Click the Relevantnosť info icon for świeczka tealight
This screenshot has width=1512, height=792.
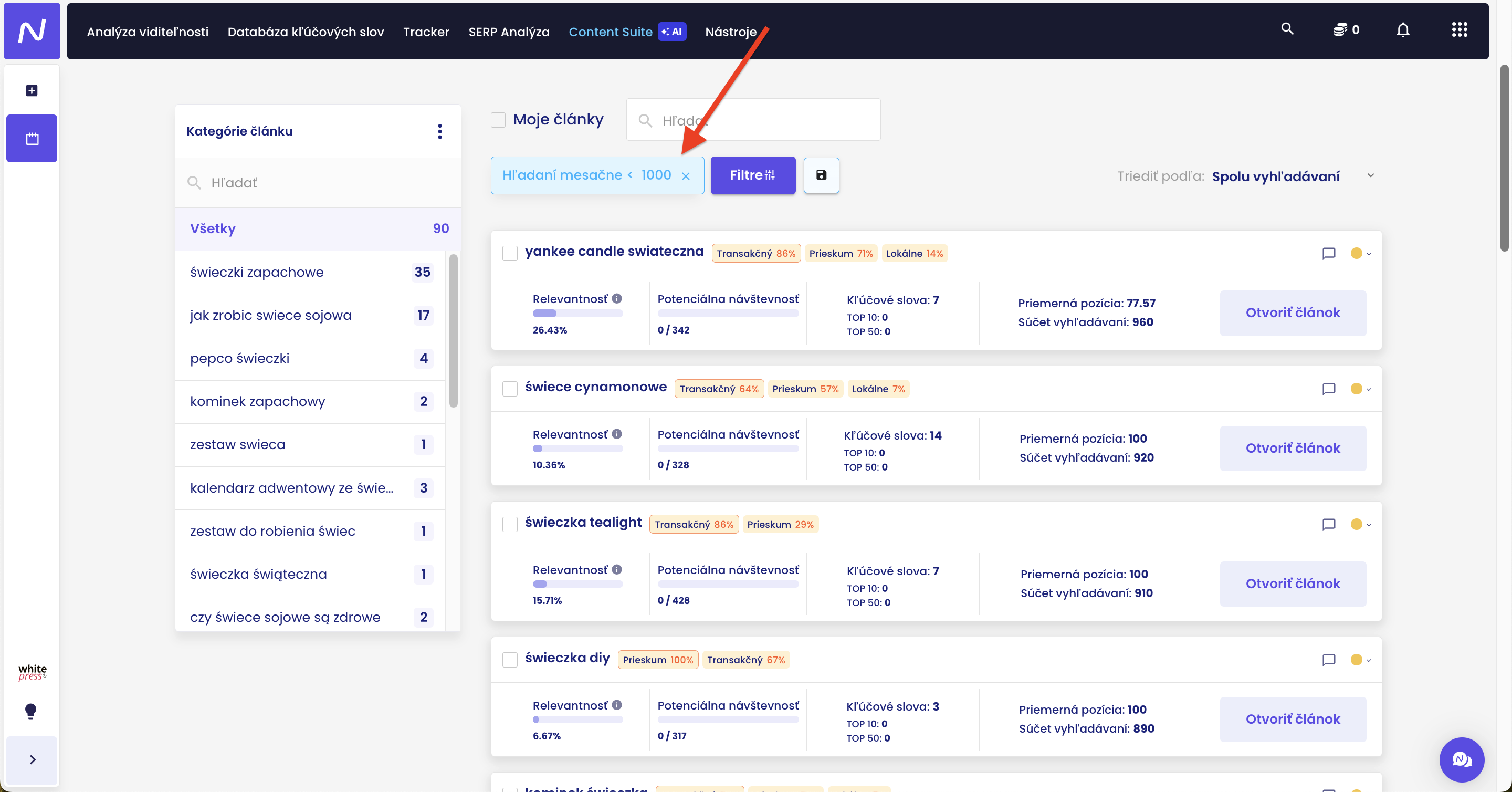coord(617,569)
